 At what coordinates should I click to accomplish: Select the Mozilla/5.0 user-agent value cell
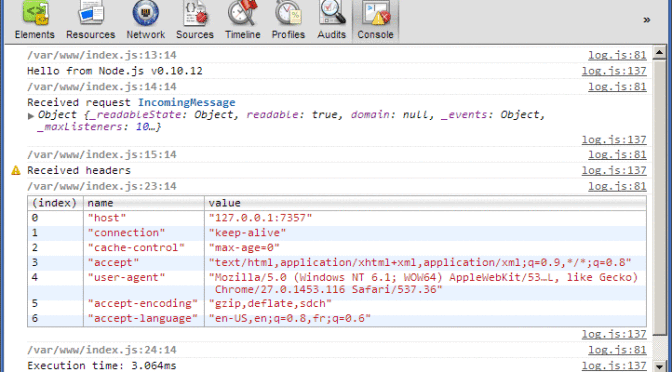pos(425,284)
